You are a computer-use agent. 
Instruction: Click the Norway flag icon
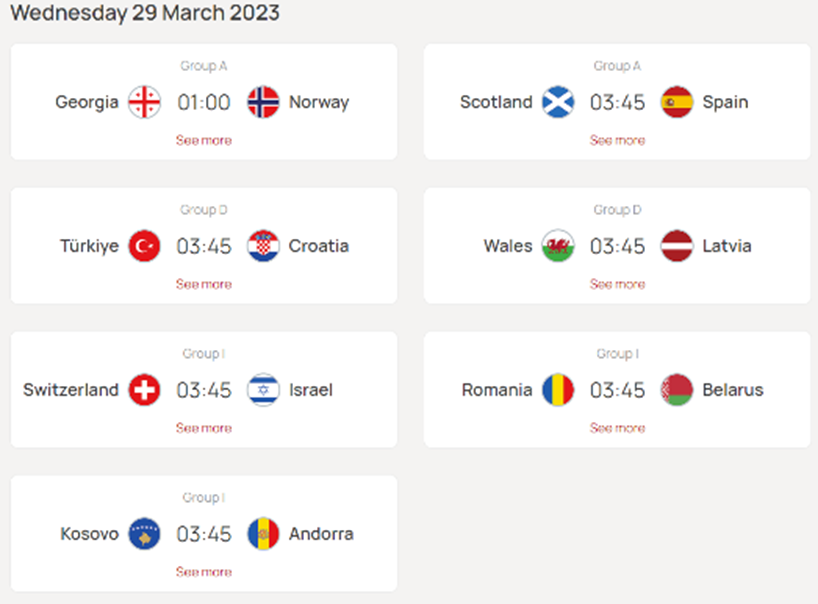pyautogui.click(x=265, y=102)
